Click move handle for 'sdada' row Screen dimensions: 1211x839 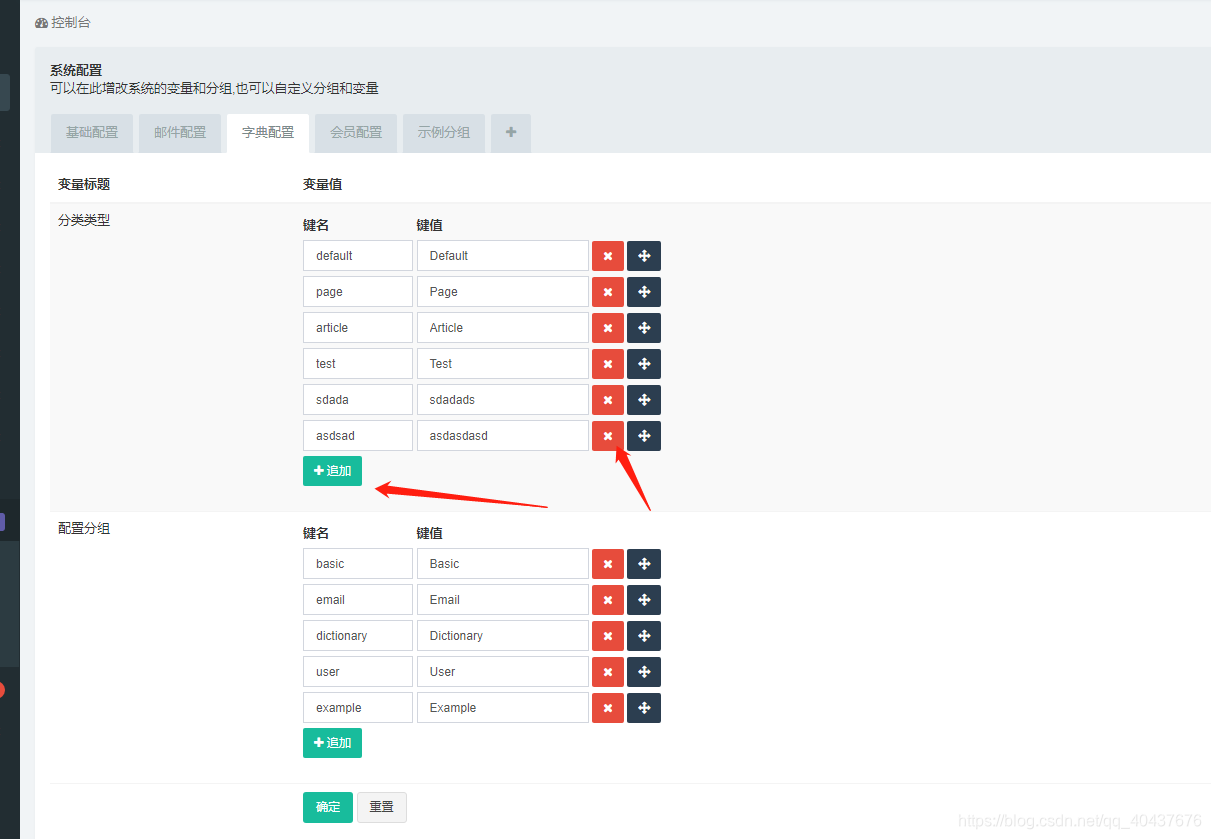(644, 400)
